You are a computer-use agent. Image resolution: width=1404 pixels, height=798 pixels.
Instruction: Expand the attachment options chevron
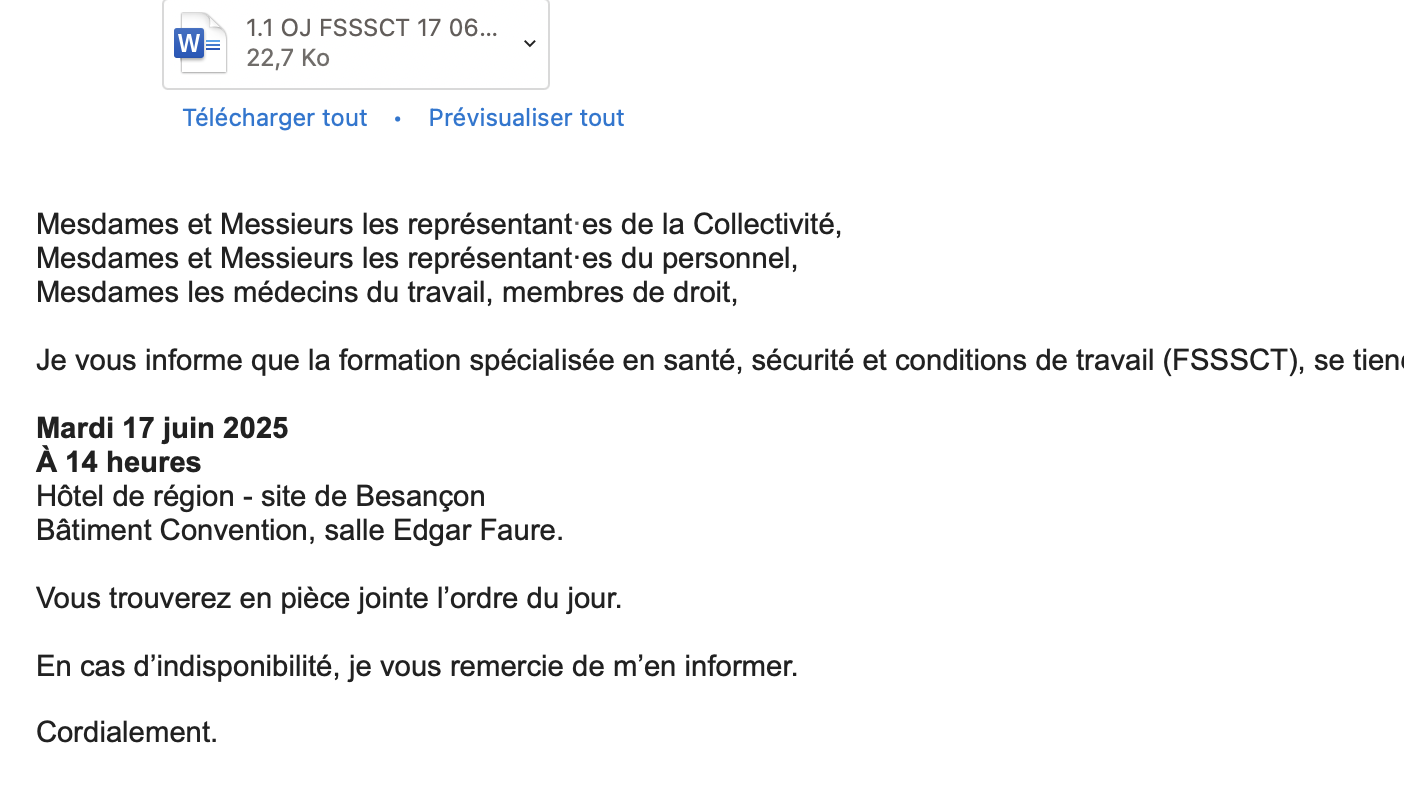click(x=529, y=44)
